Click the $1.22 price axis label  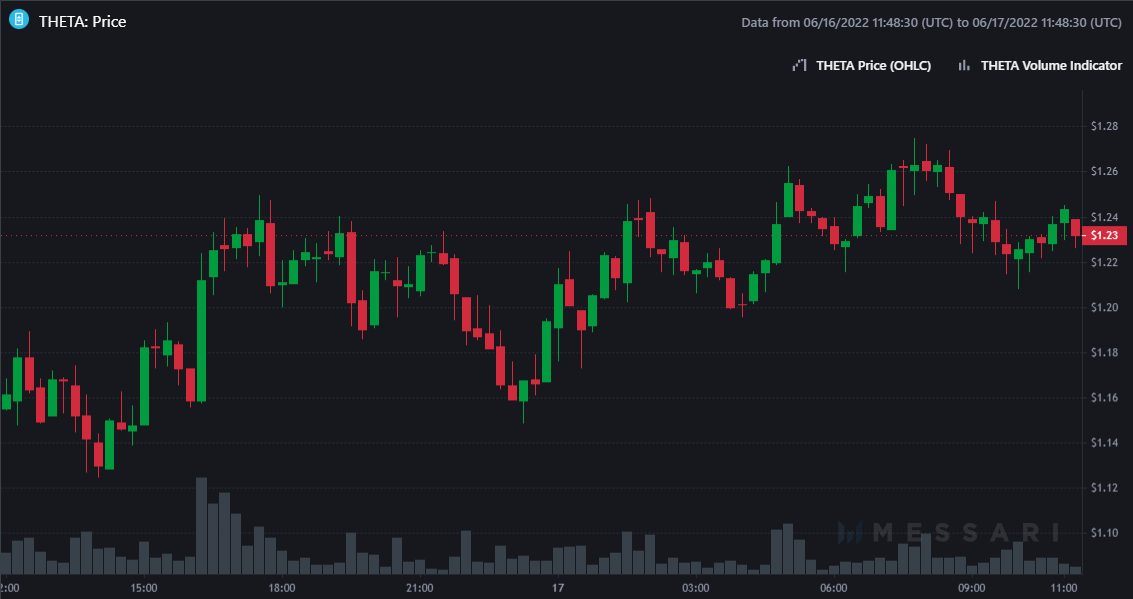click(1105, 262)
